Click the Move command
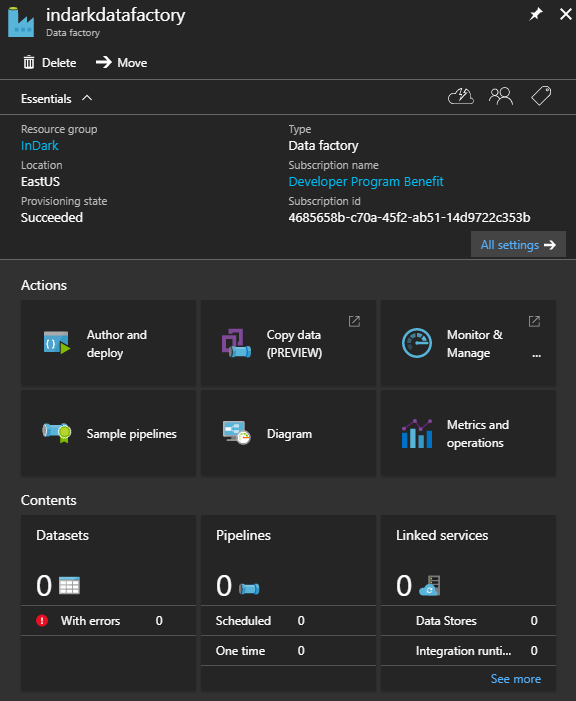576x701 pixels. pos(122,63)
